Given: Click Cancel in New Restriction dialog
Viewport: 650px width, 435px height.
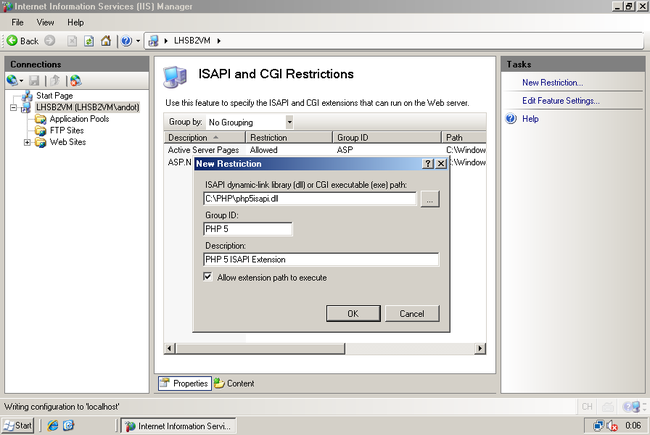Looking at the screenshot, I should pyautogui.click(x=412, y=313).
